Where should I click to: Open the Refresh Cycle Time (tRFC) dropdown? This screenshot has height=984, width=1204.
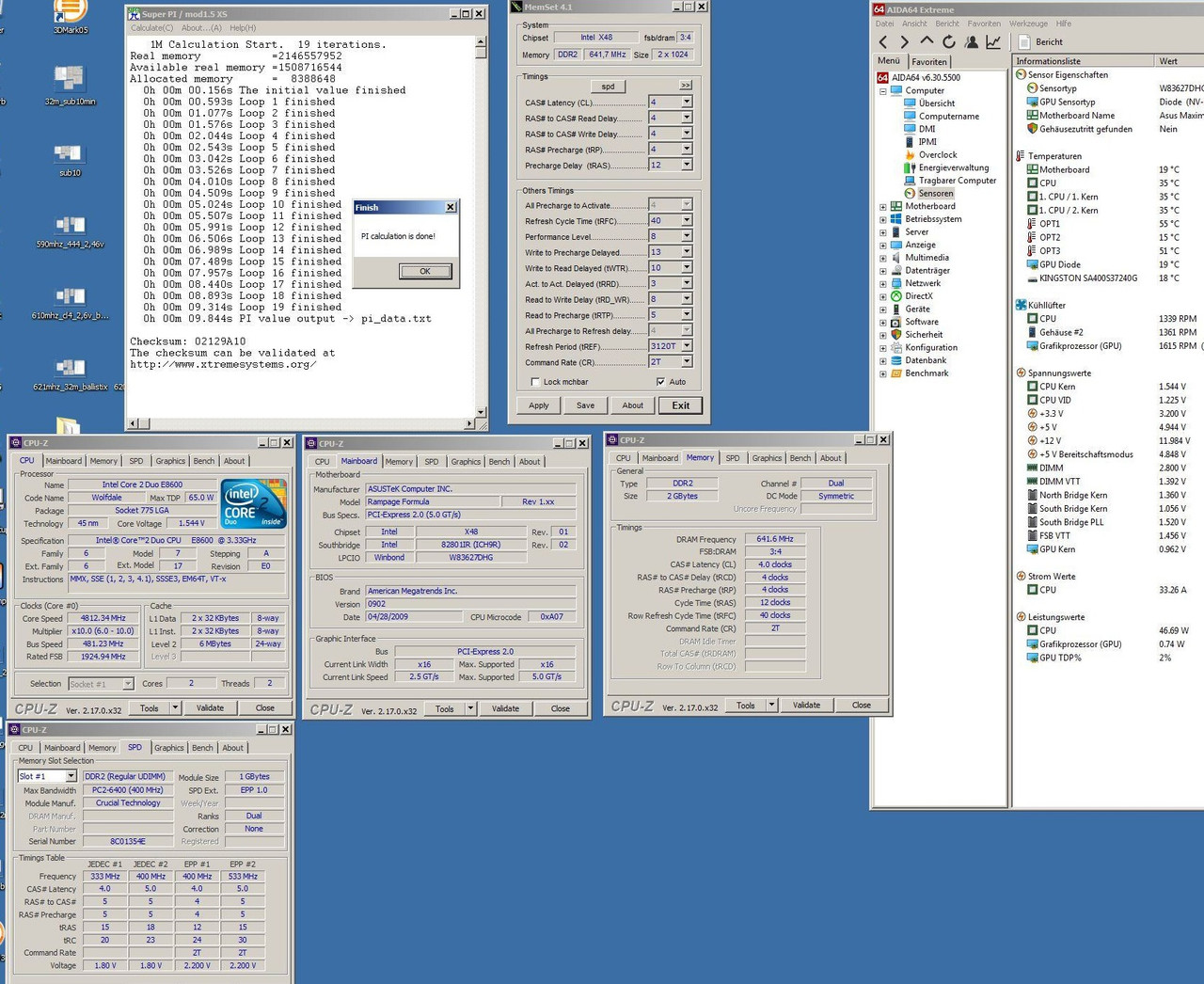(x=687, y=221)
